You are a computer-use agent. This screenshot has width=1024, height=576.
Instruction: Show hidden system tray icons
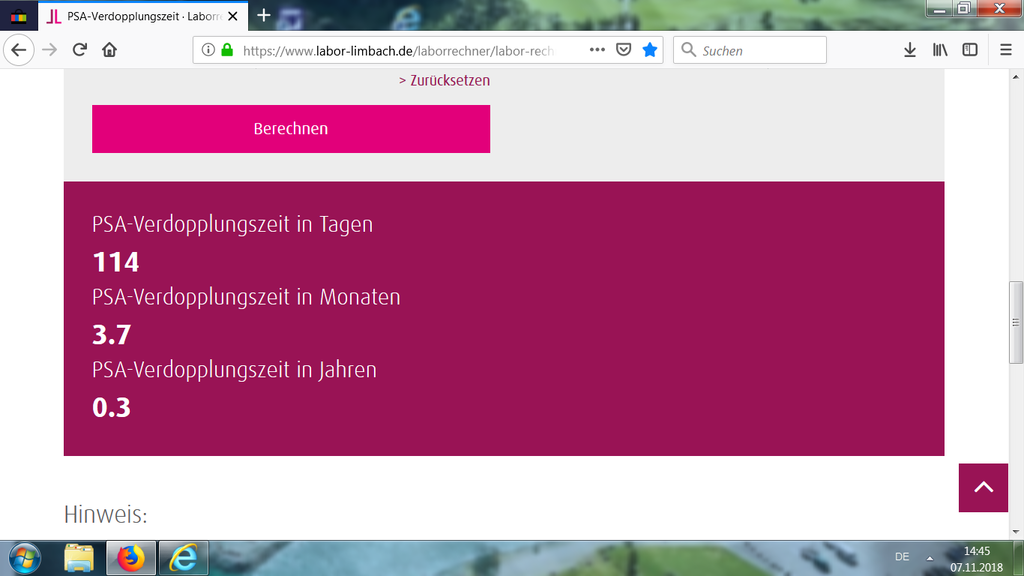[929, 558]
